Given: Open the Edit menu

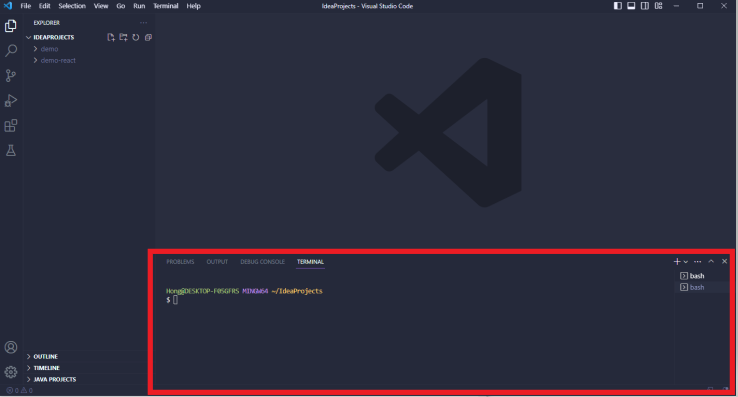Looking at the screenshot, I should point(45,6).
